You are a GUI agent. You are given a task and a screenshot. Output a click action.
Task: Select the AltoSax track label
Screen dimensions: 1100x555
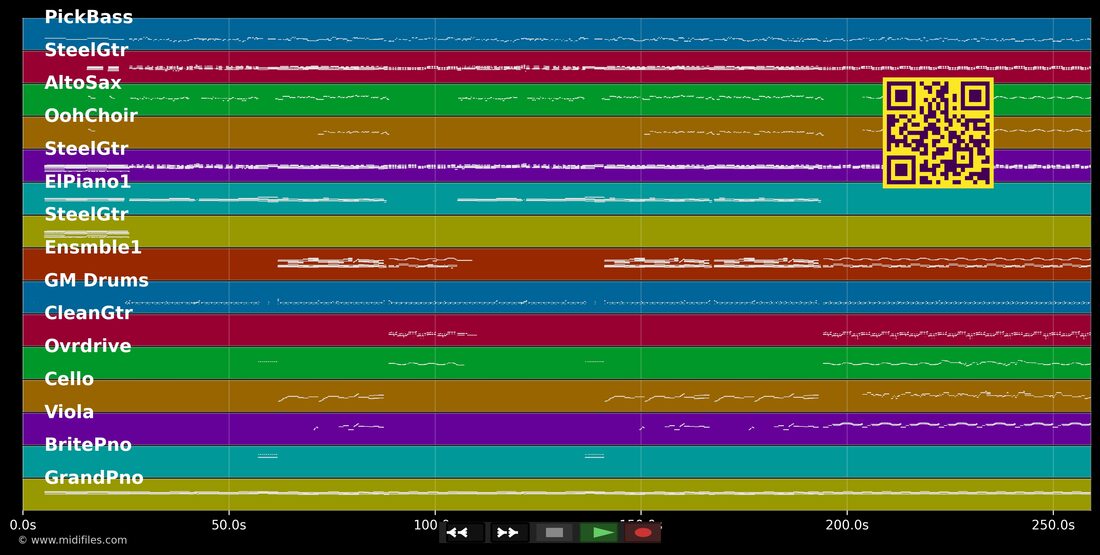pyautogui.click(x=83, y=83)
